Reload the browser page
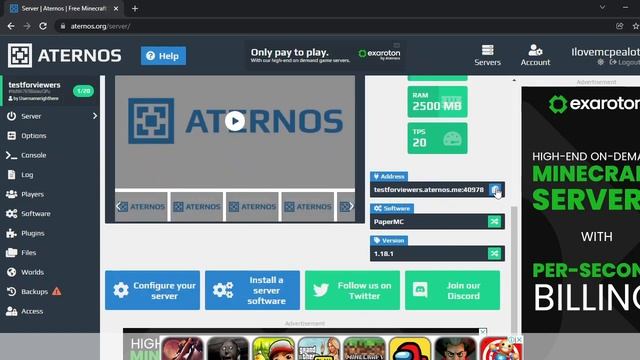 [x=43, y=26]
